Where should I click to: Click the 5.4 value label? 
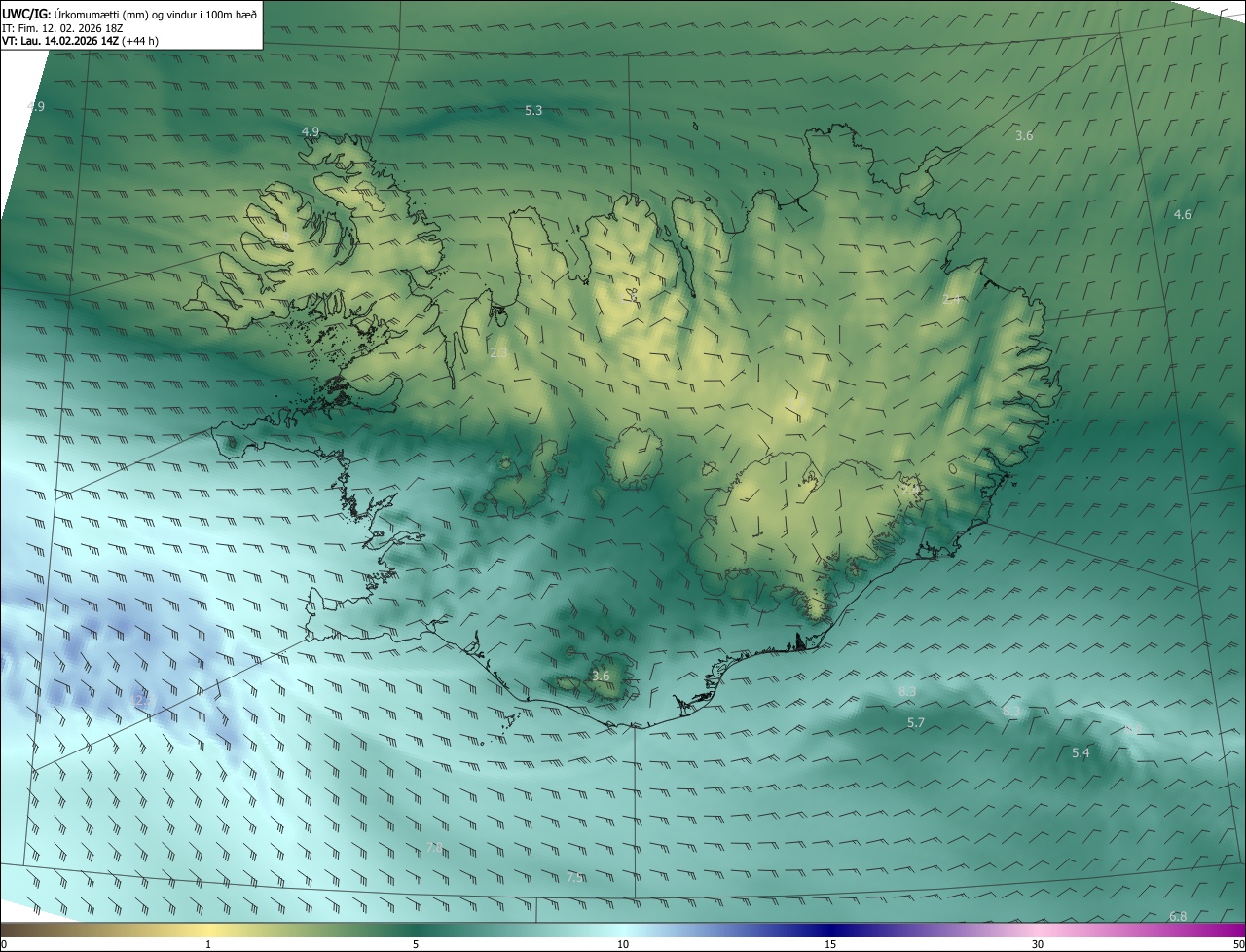(1081, 752)
